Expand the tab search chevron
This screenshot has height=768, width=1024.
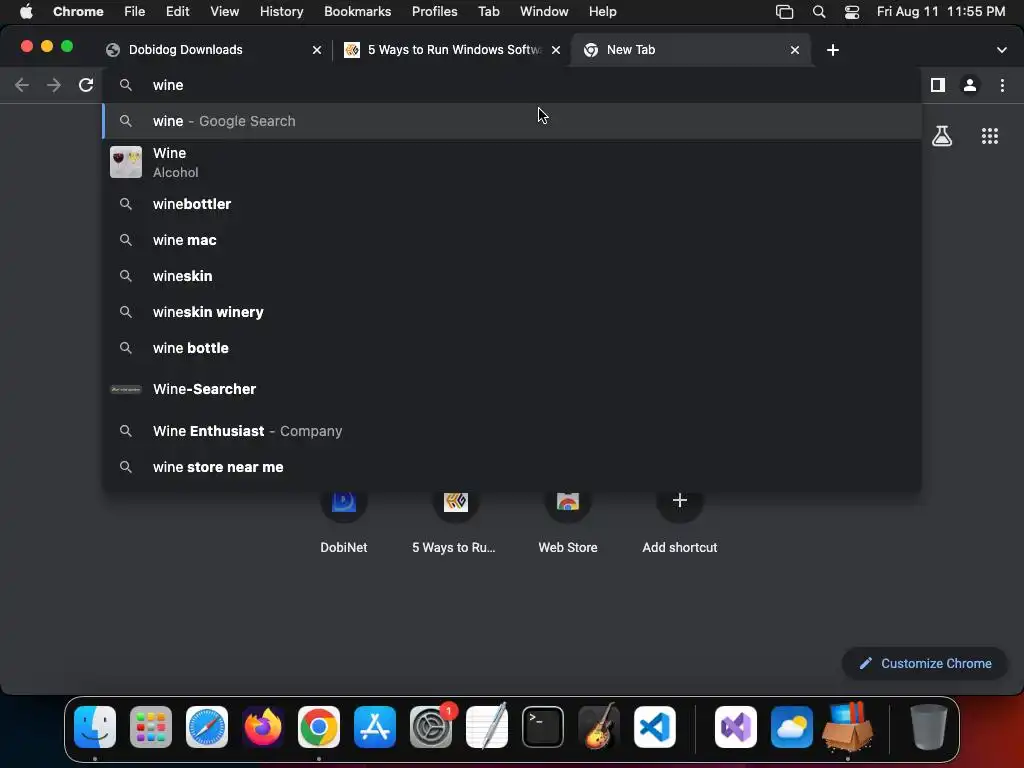click(x=1001, y=50)
